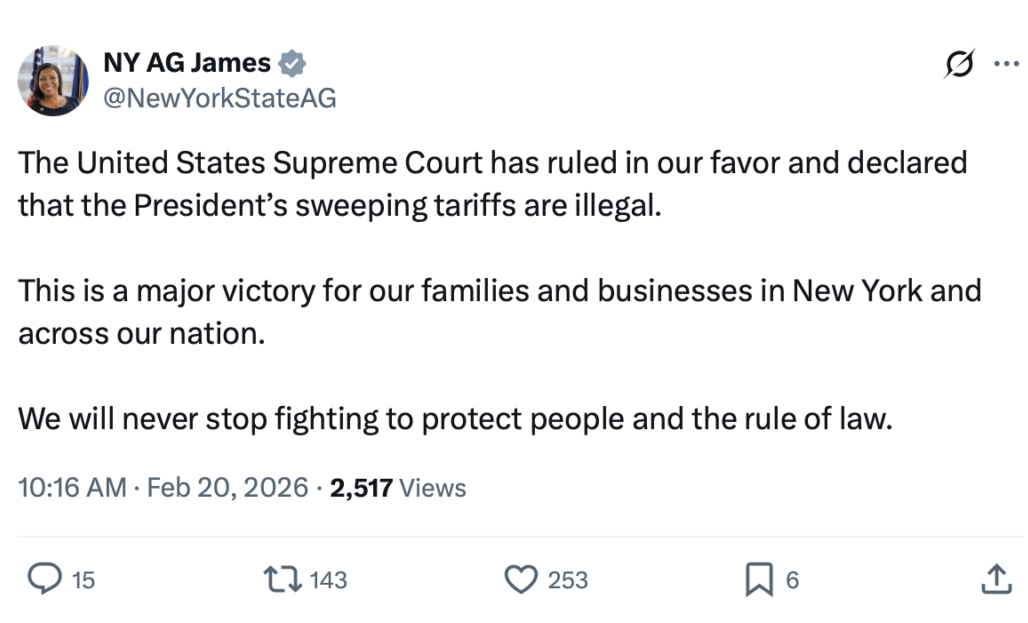The image size is (1028, 623).
Task: Like the tweet with the heart icon
Action: pyautogui.click(x=520, y=579)
